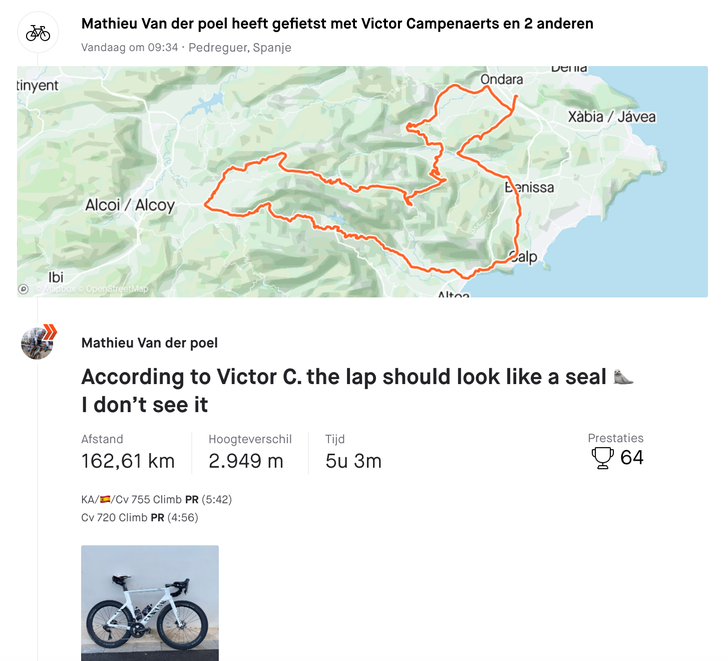Show the '2 anderen' group members
The height and width of the screenshot is (661, 728).
point(558,23)
